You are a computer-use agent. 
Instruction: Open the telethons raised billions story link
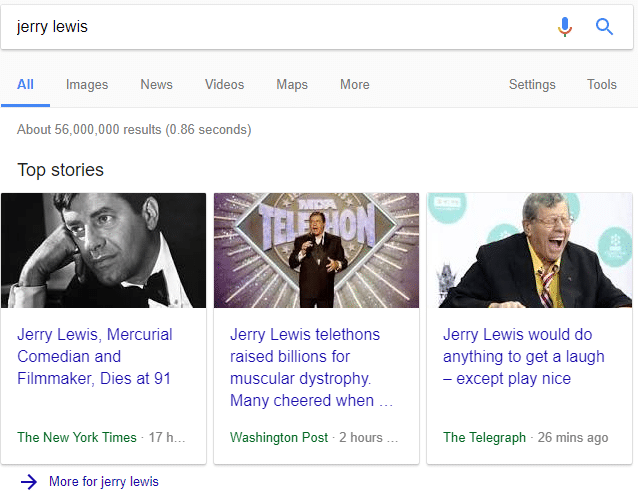pyautogui.click(x=311, y=368)
